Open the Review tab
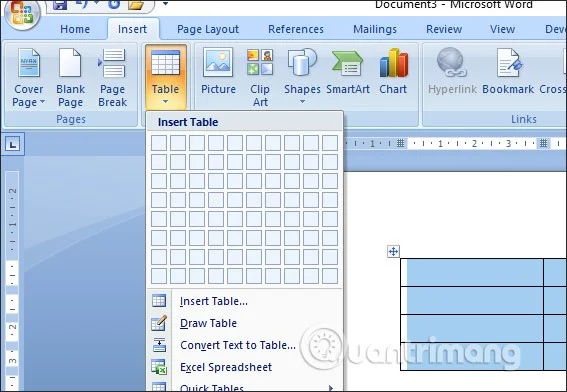 click(444, 29)
